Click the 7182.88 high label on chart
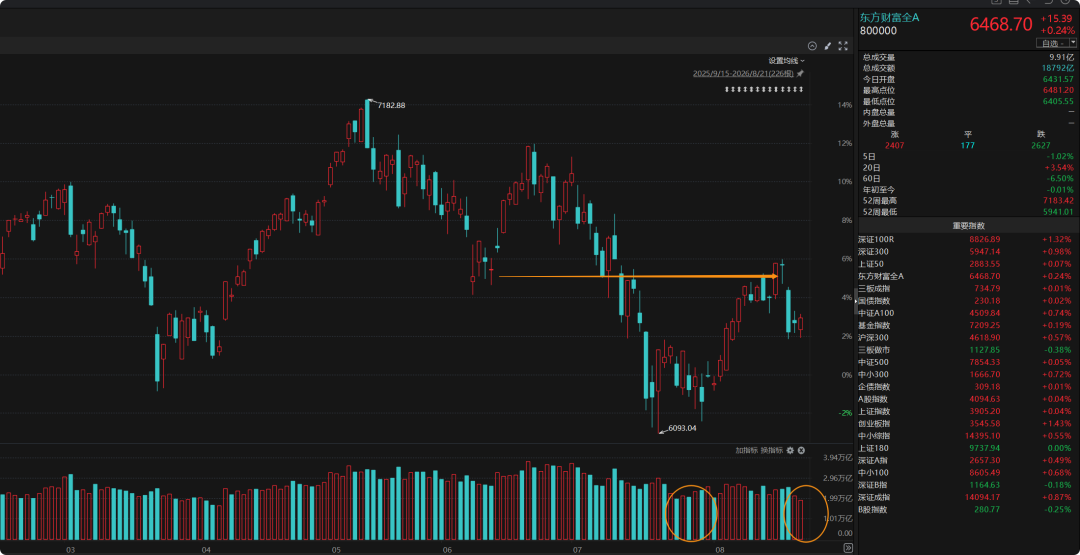This screenshot has width=1080, height=555. coord(391,105)
